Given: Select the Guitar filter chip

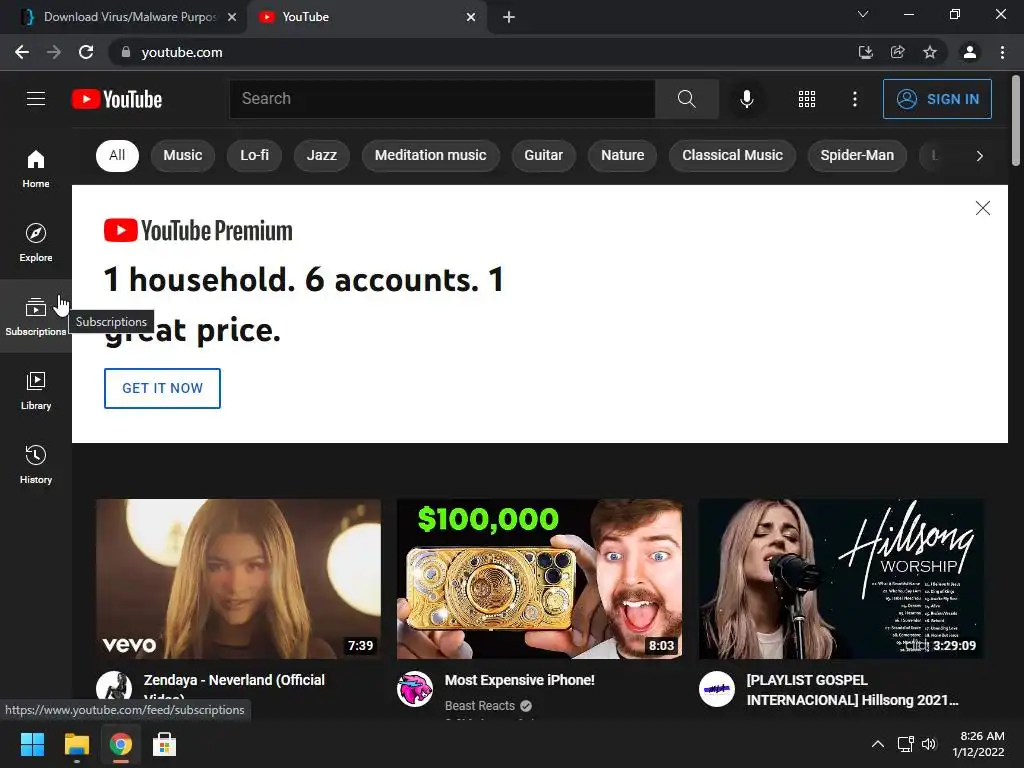Looking at the screenshot, I should click(543, 155).
